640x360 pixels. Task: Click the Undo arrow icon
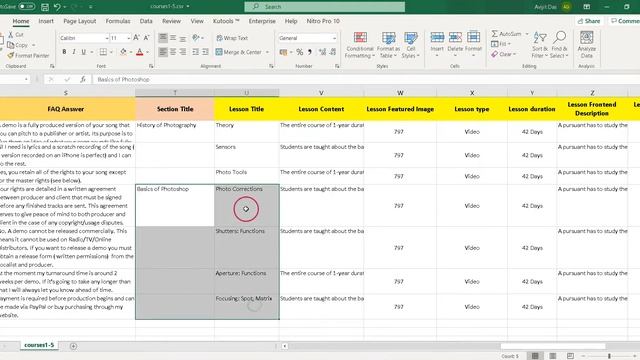[57, 7]
